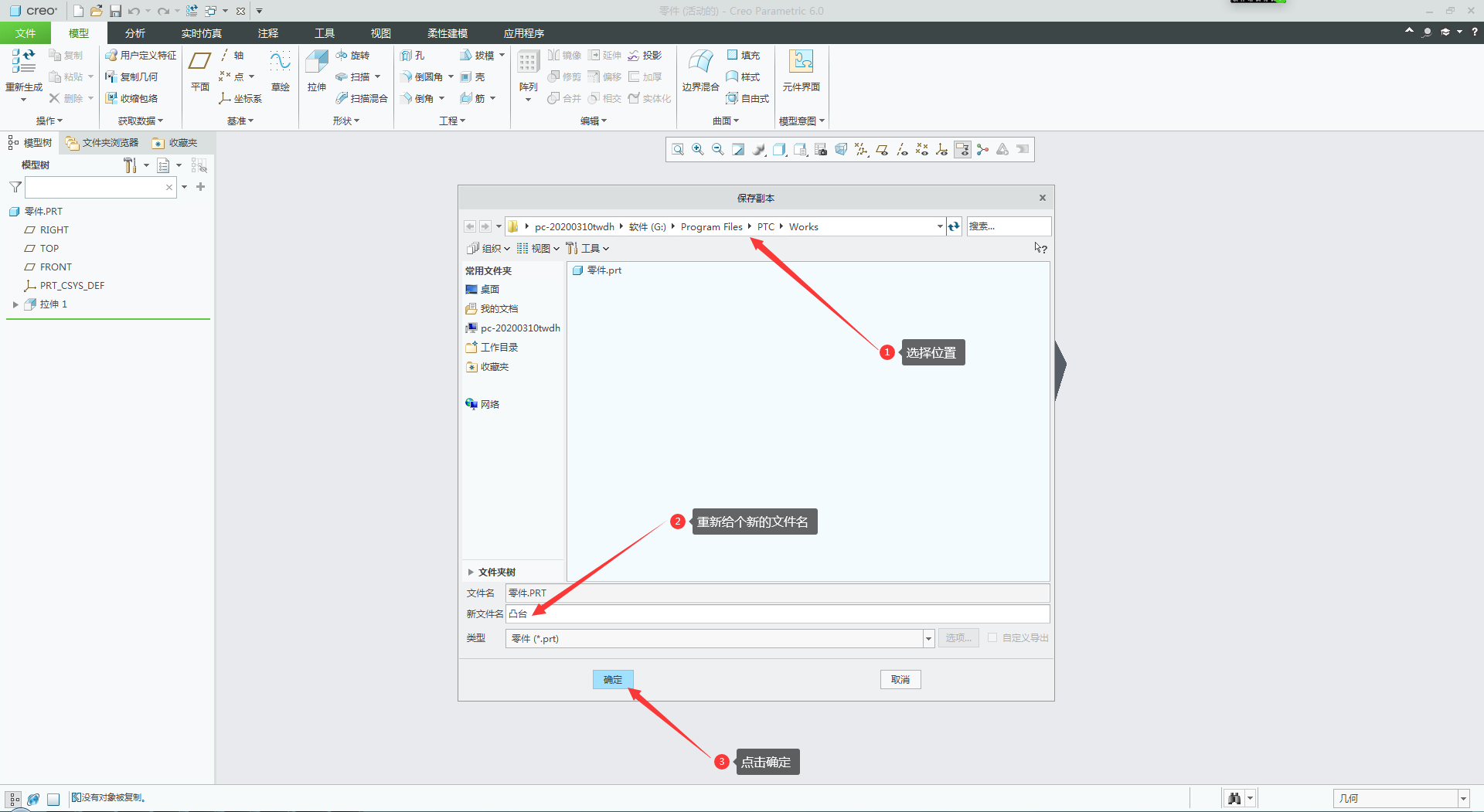The width and height of the screenshot is (1484, 812).
Task: Toggle the 自定义导出 checkbox
Action: (992, 638)
